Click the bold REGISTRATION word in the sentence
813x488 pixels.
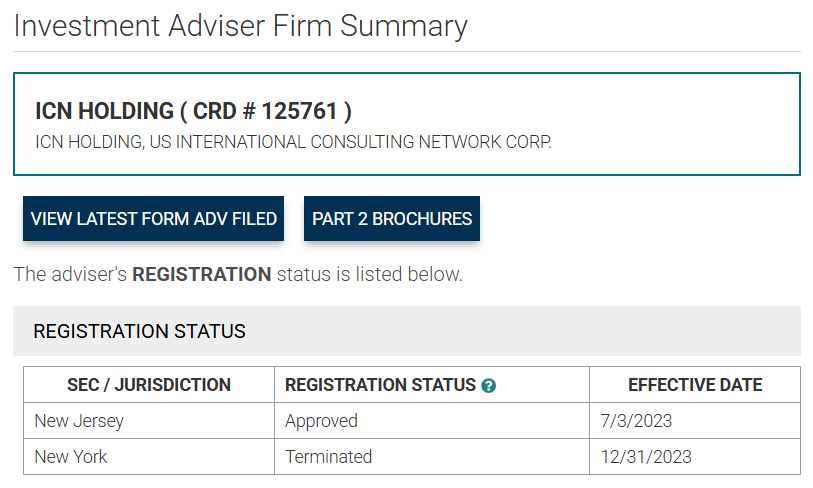tap(202, 274)
